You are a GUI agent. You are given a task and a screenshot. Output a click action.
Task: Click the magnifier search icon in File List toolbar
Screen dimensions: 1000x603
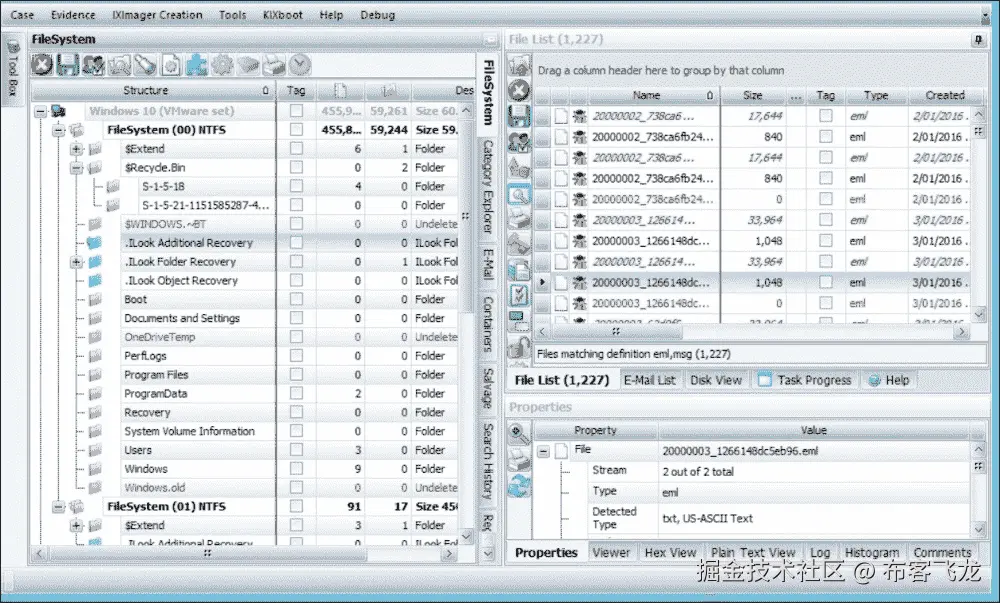[519, 194]
